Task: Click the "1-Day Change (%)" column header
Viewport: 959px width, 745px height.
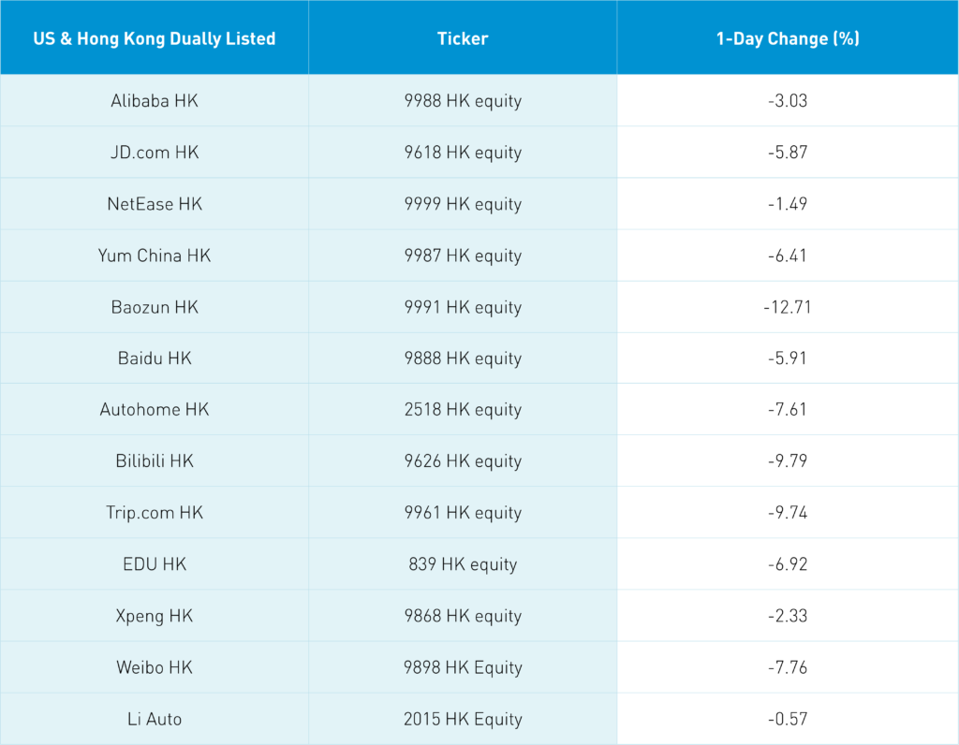Action: 787,39
